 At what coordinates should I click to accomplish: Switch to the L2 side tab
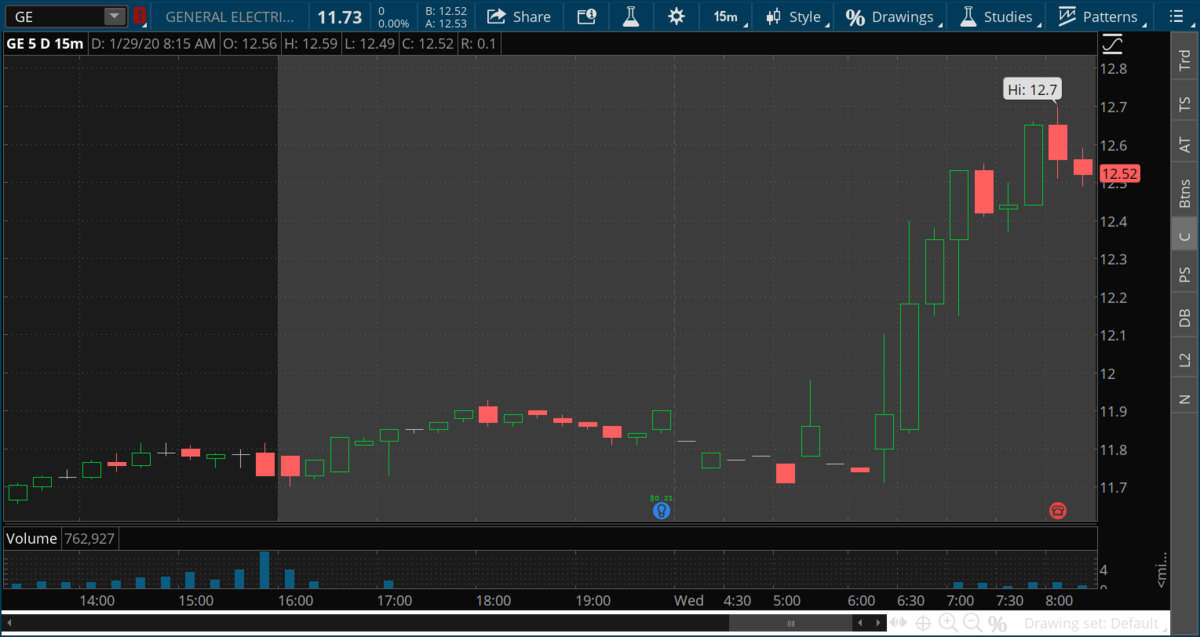[1185, 359]
